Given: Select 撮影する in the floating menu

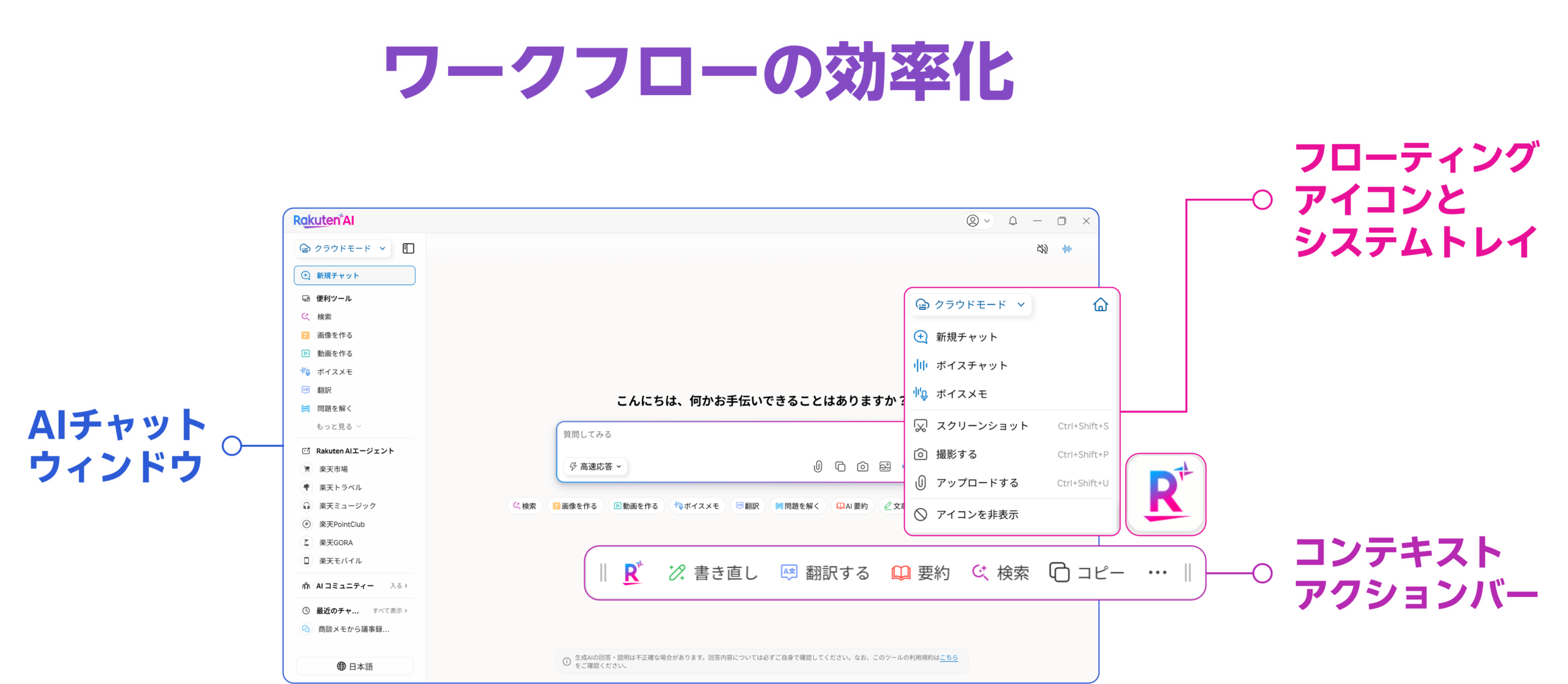Looking at the screenshot, I should (x=1011, y=454).
